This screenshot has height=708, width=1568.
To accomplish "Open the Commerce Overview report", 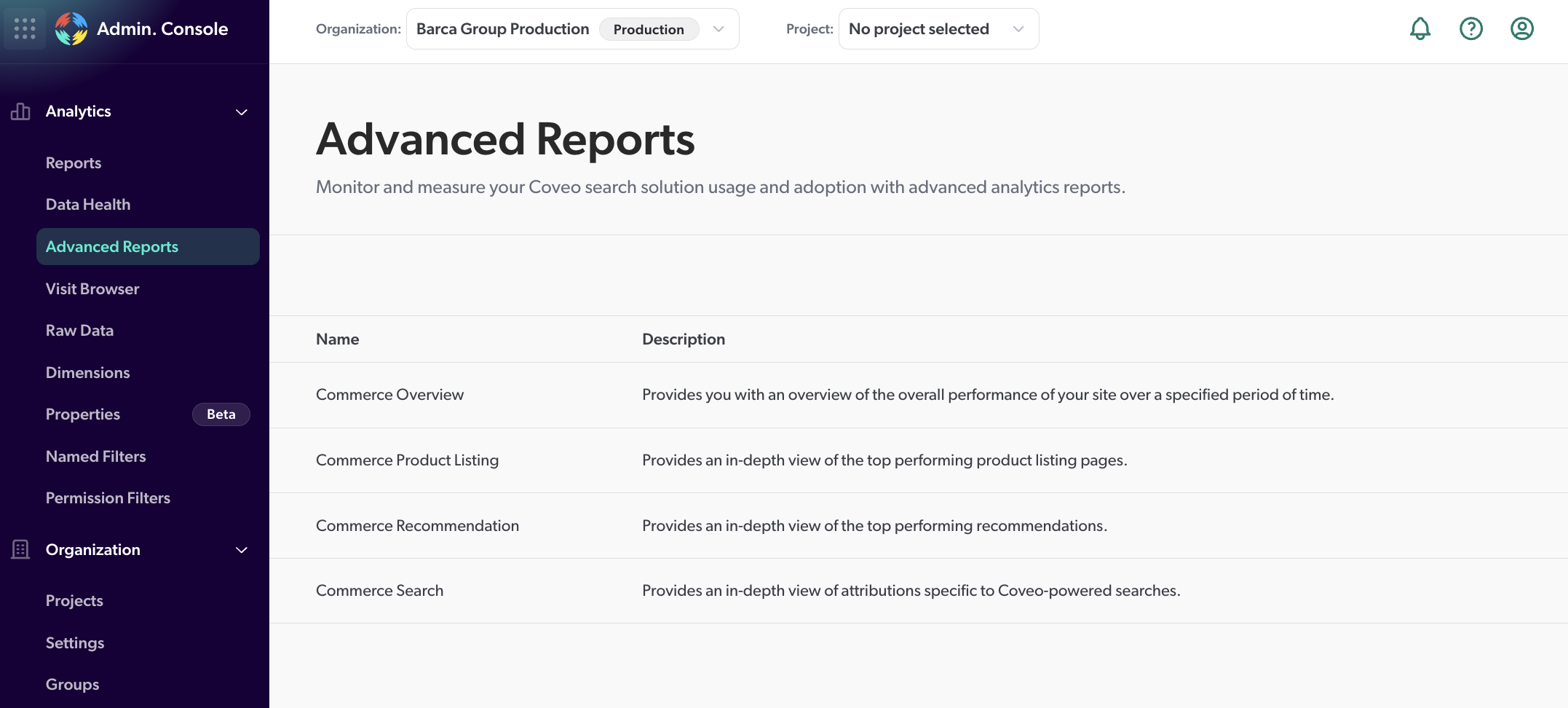I will [x=389, y=395].
